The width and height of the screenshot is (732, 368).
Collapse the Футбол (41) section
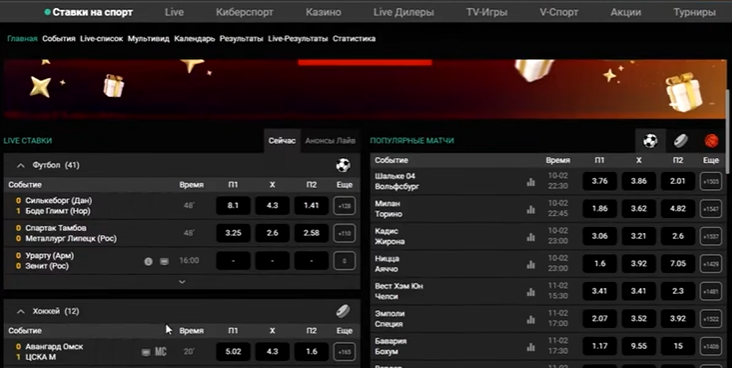coord(21,165)
